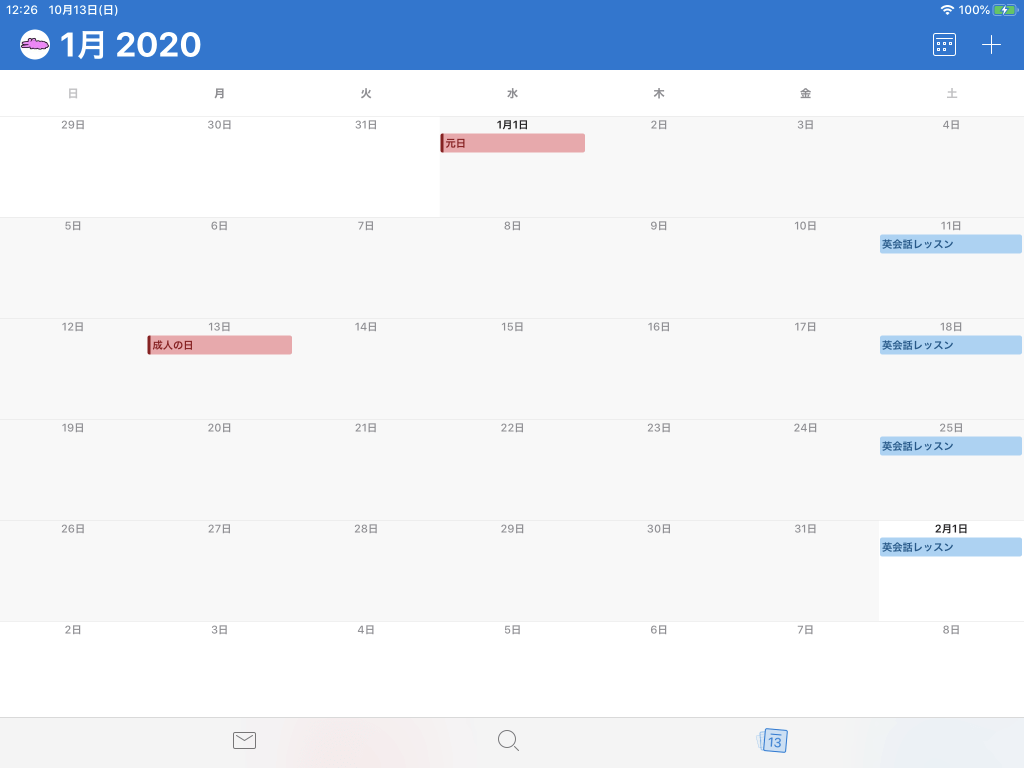Tap the Wi-Fi status icon
Viewport: 1024px width, 768px height.
coord(947,10)
